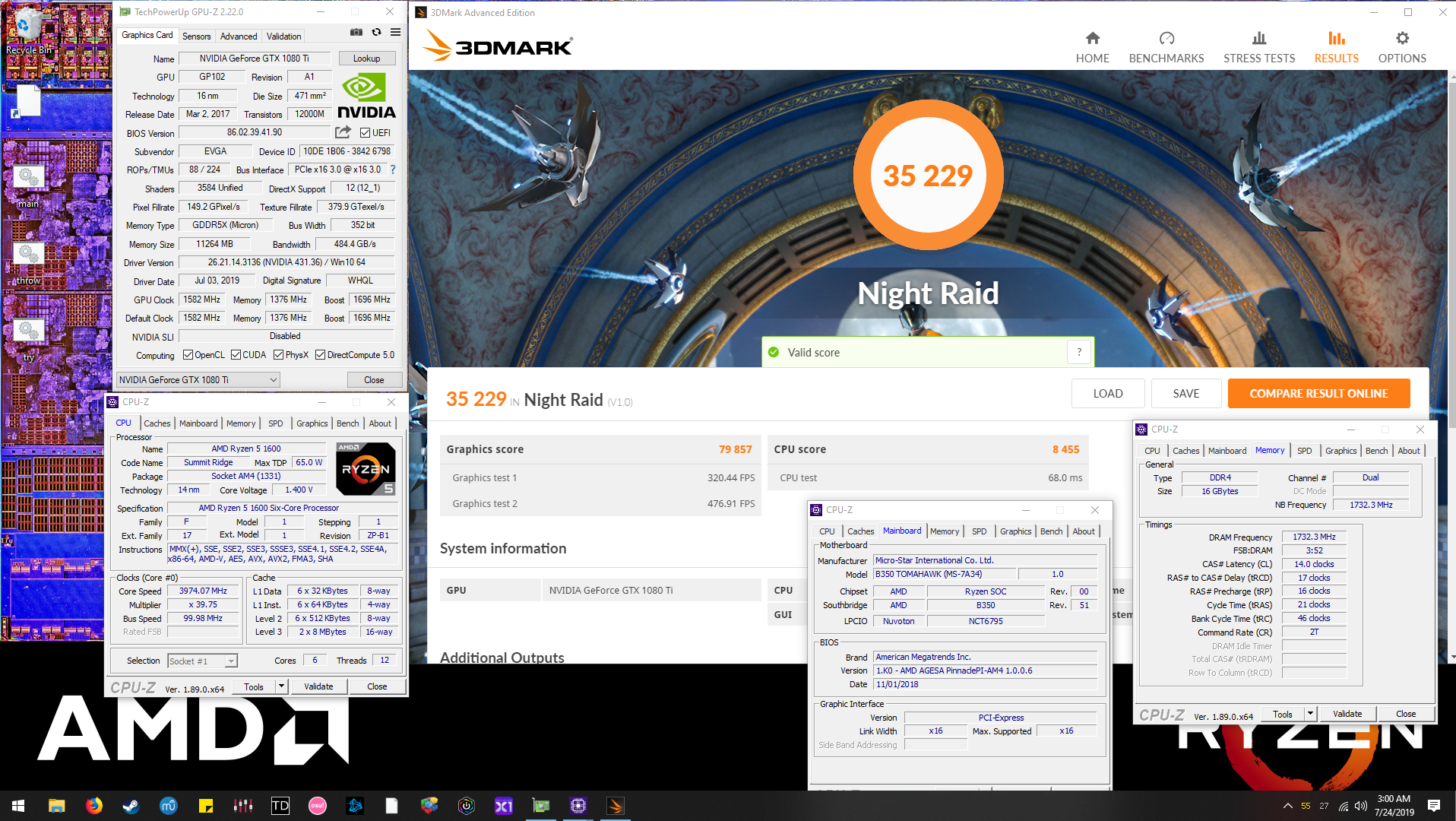Switch to the Advanced tab in GPU-Z
Screen dimensions: 1456x821
click(x=239, y=36)
